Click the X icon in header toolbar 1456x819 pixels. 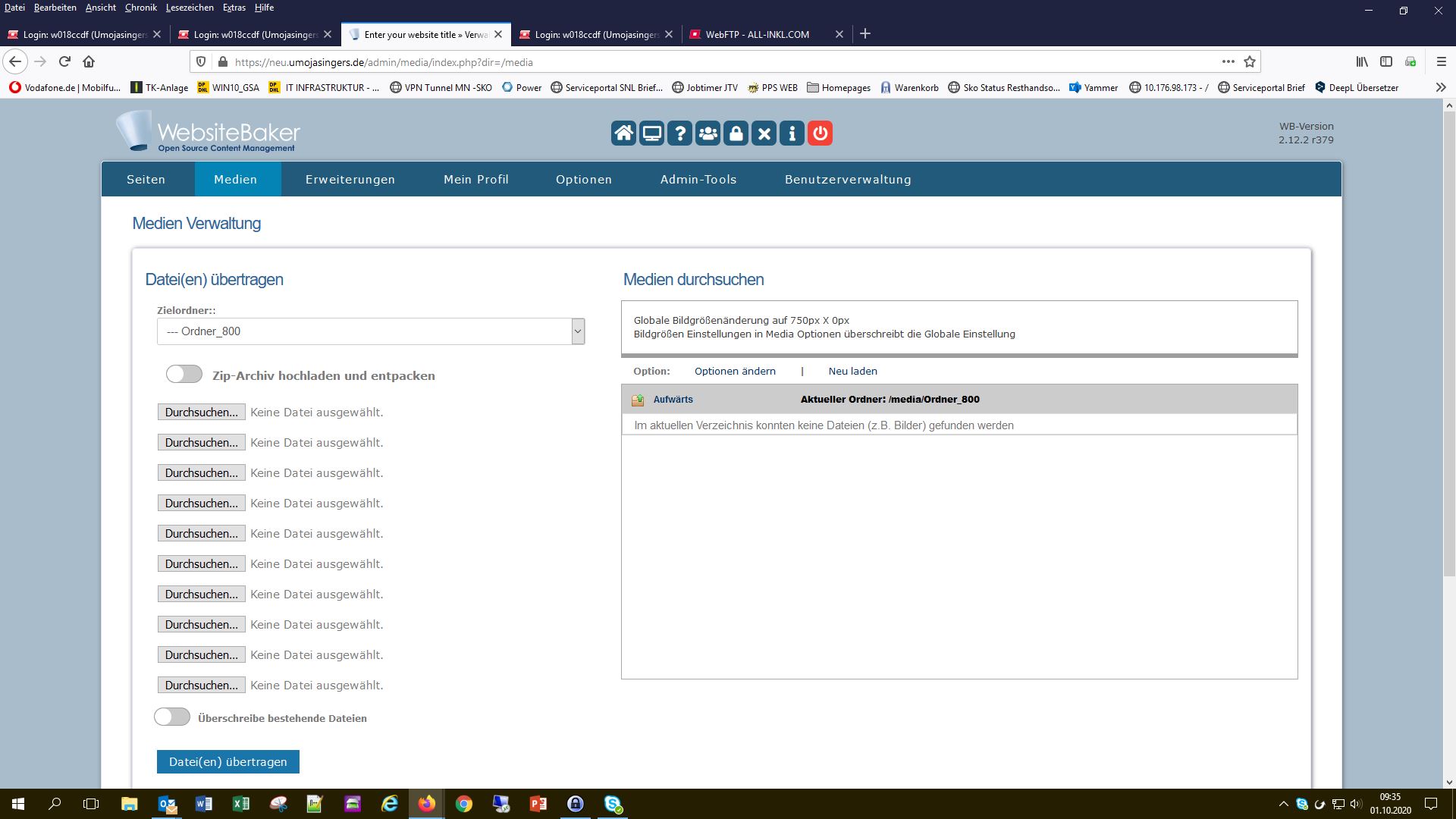point(764,133)
